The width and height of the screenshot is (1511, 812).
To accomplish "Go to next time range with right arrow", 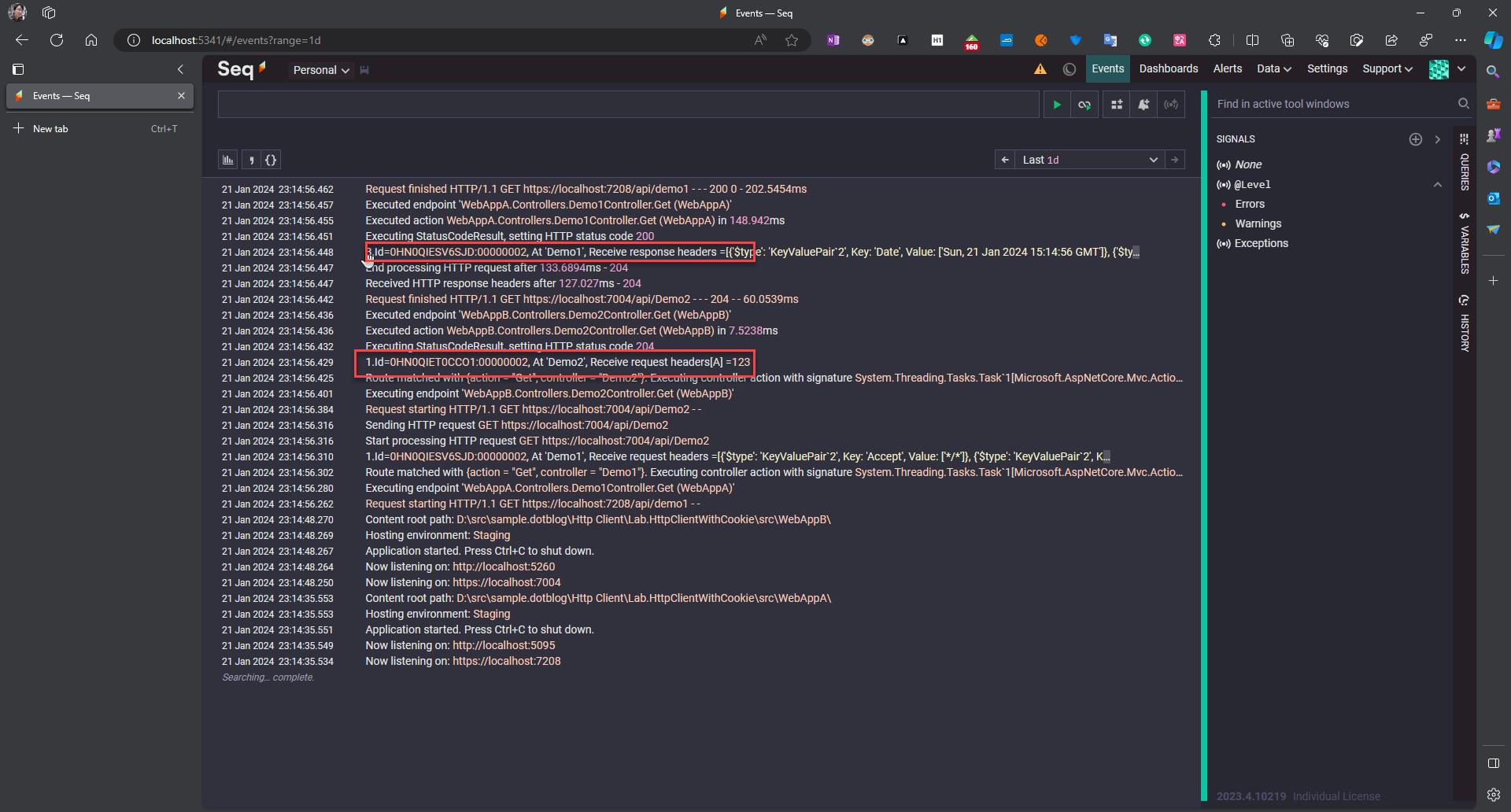I will click(1175, 160).
